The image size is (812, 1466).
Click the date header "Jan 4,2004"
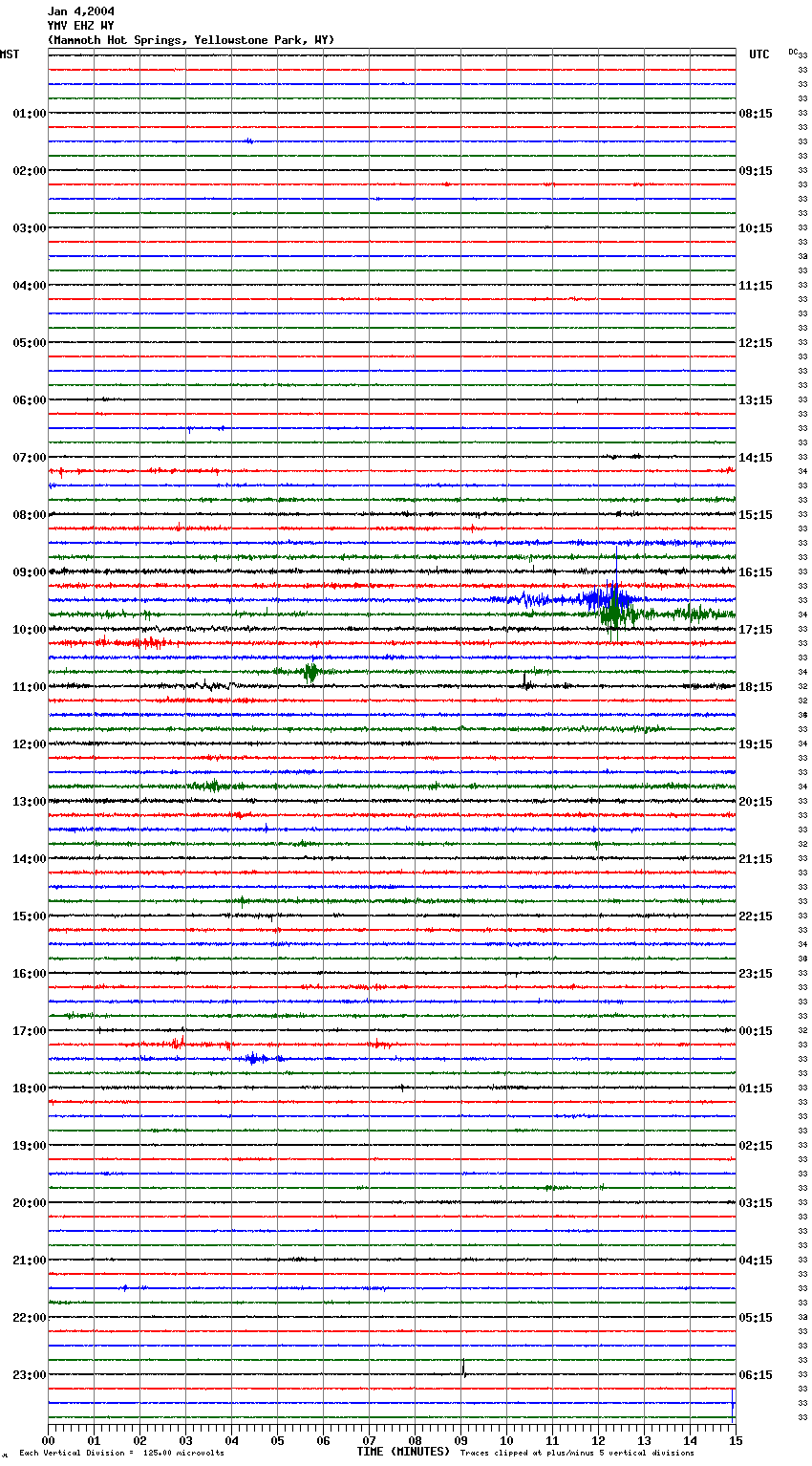click(x=81, y=11)
